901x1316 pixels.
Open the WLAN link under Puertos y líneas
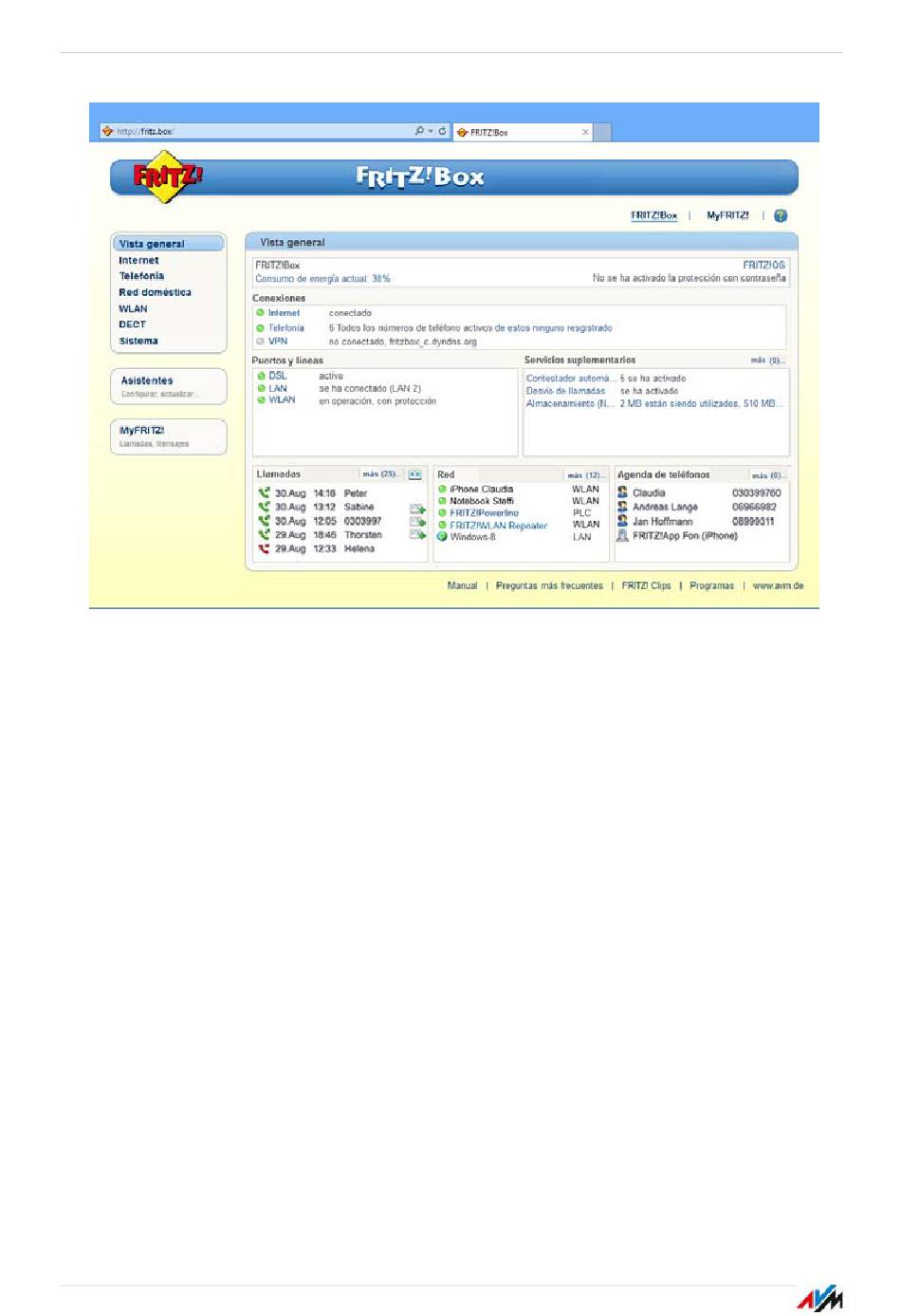point(282,400)
